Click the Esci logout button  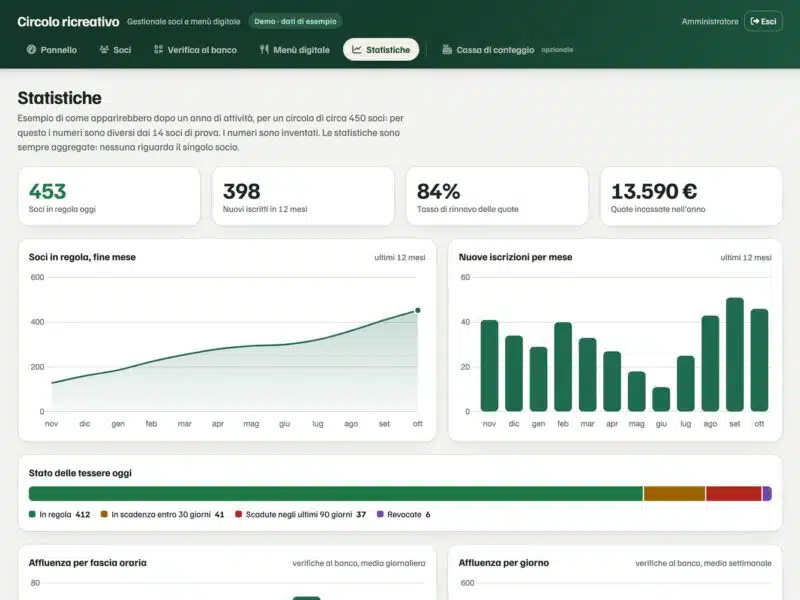763,21
